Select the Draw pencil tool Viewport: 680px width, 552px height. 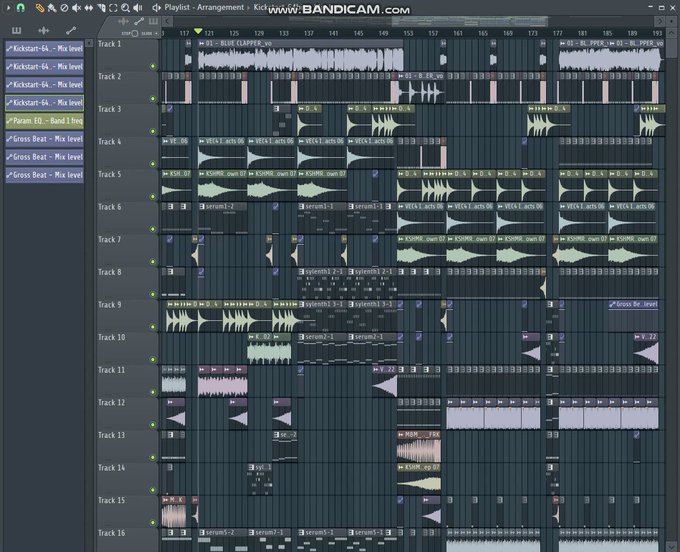tap(39, 7)
